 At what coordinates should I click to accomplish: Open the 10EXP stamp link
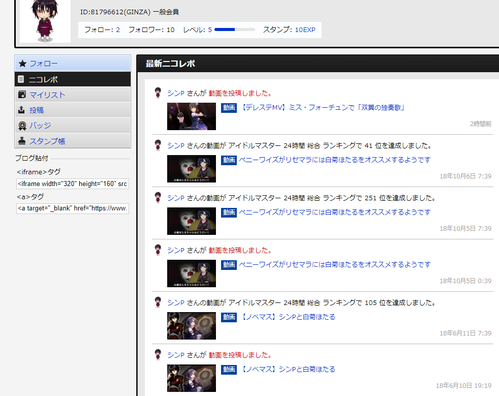point(305,30)
